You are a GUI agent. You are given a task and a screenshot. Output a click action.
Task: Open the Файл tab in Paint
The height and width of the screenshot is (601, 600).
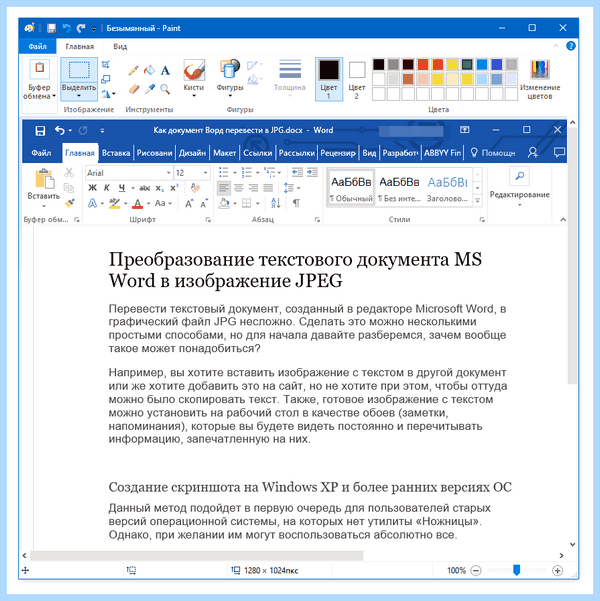38,46
